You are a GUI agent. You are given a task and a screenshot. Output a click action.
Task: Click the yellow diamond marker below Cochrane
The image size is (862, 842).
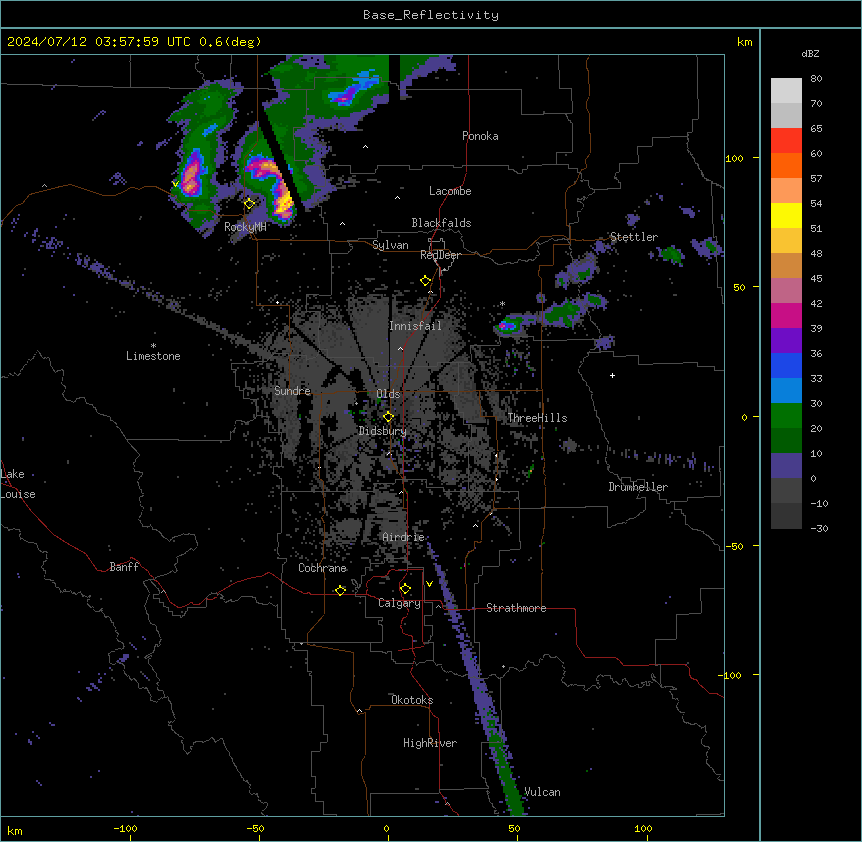[340, 590]
